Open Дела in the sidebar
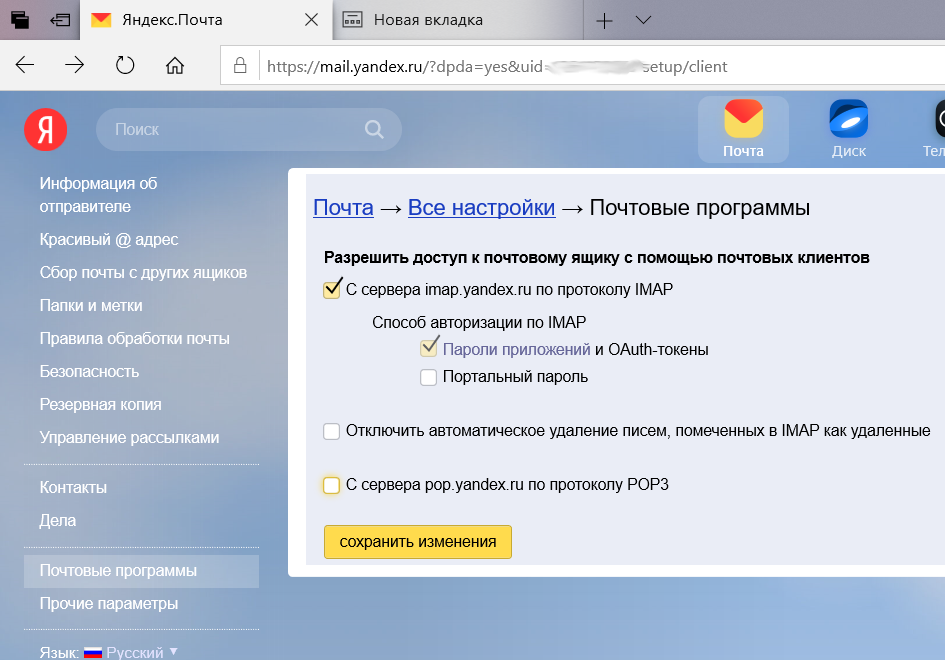This screenshot has height=660, width=945. point(58,520)
